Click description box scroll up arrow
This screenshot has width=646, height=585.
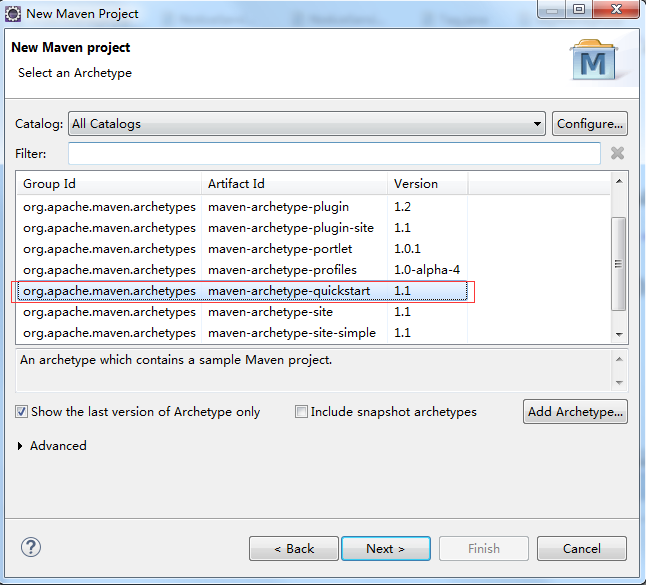pos(619,360)
